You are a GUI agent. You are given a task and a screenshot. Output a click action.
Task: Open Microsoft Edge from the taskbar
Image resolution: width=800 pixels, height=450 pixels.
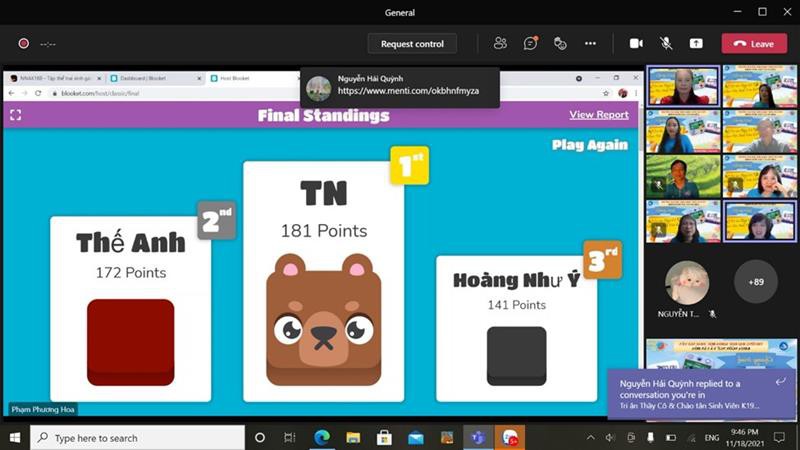(x=322, y=438)
